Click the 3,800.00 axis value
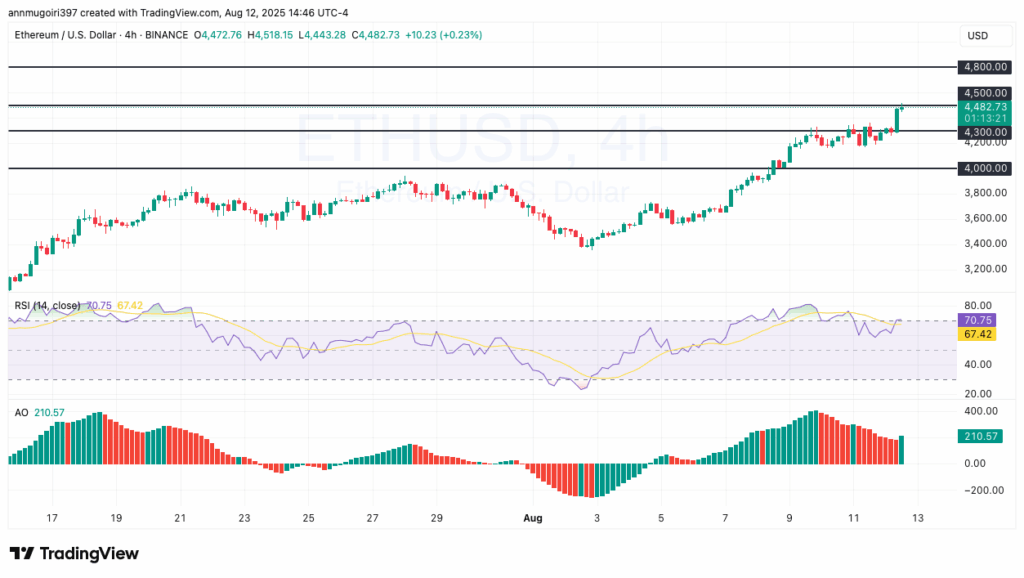This screenshot has width=1024, height=578. pyautogui.click(x=985, y=193)
